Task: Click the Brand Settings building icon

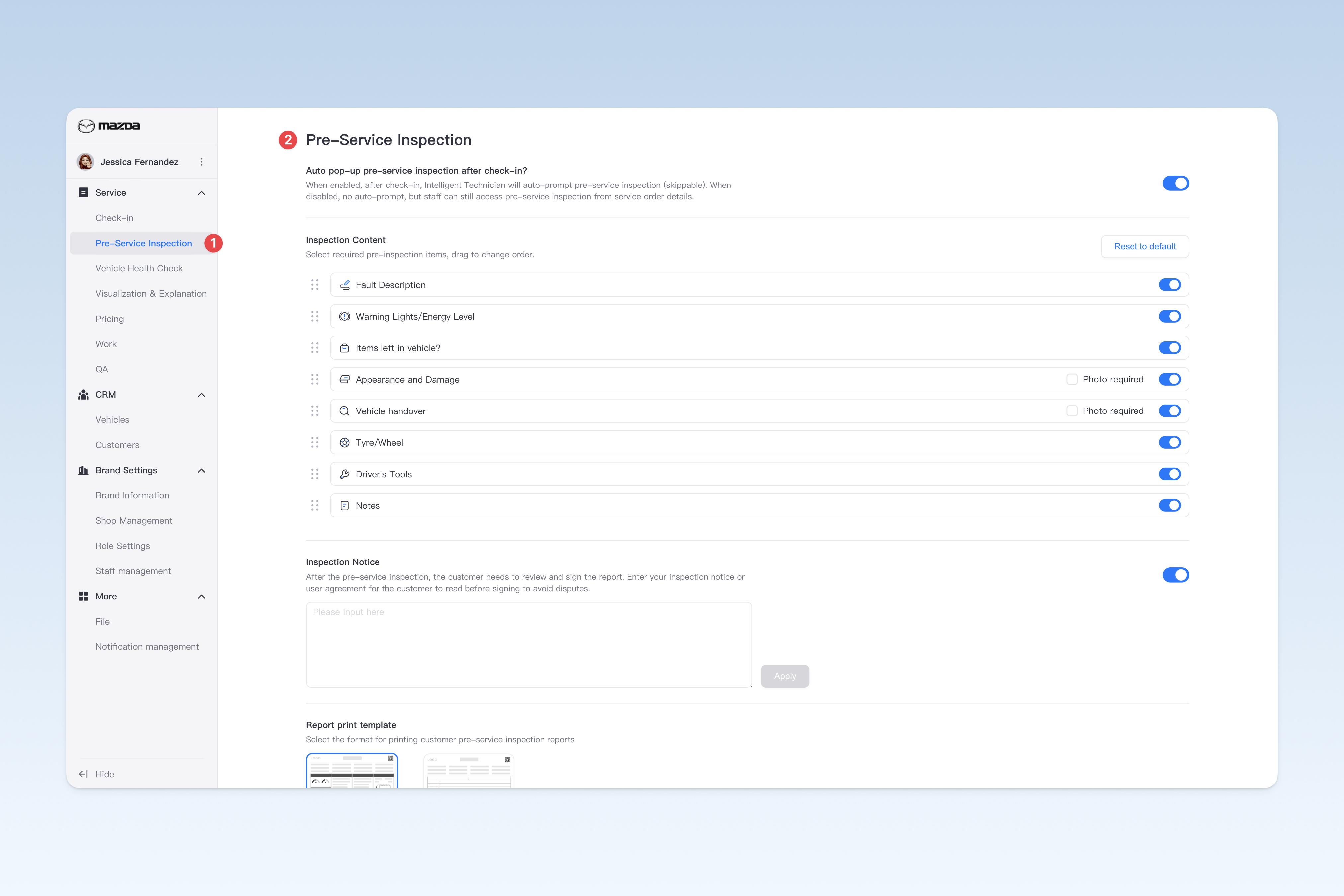Action: [x=83, y=470]
